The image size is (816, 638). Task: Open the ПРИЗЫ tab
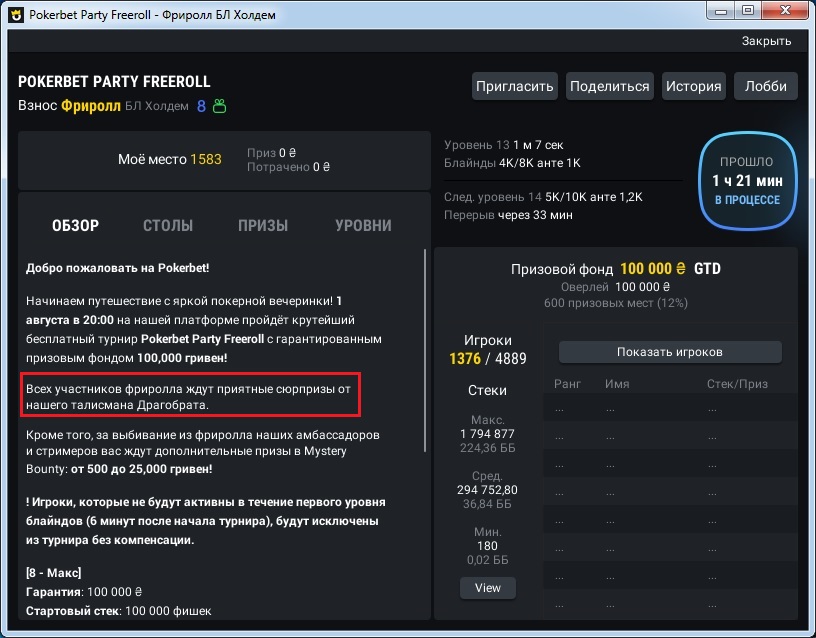click(x=263, y=225)
